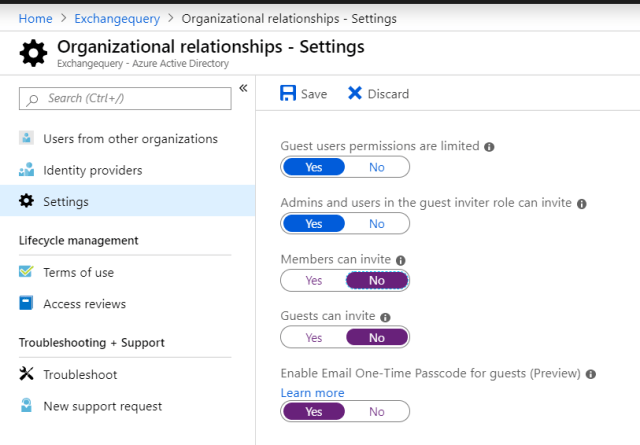Screen dimensions: 640x445
Task: Disable Email One-Time Passcode by selecting No
Action: 377,411
